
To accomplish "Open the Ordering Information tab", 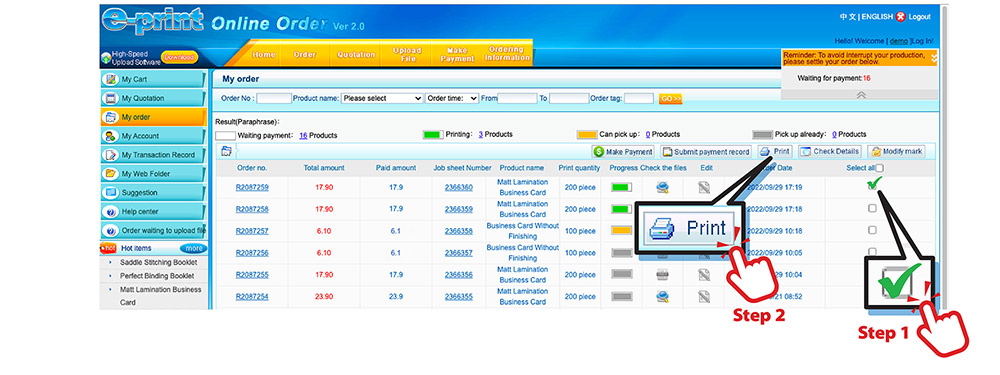I will [x=507, y=54].
